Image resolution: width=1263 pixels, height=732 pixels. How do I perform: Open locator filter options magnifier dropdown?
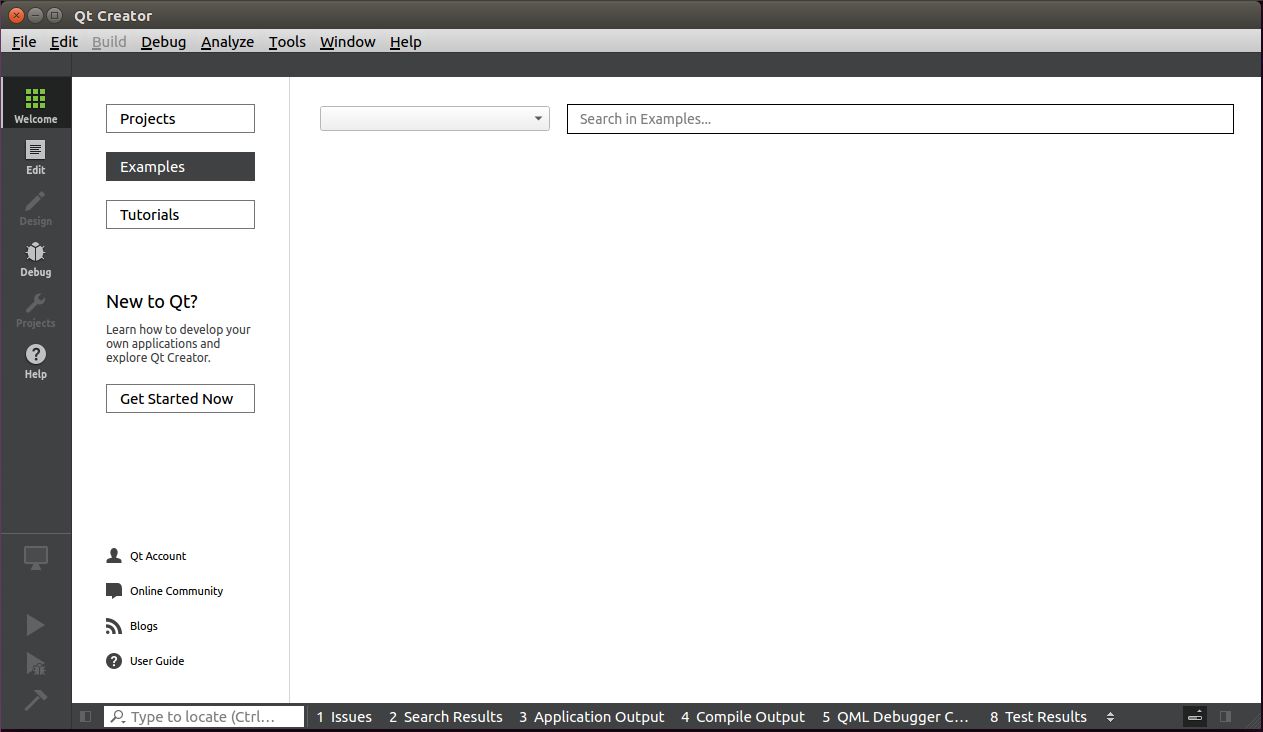(x=118, y=717)
